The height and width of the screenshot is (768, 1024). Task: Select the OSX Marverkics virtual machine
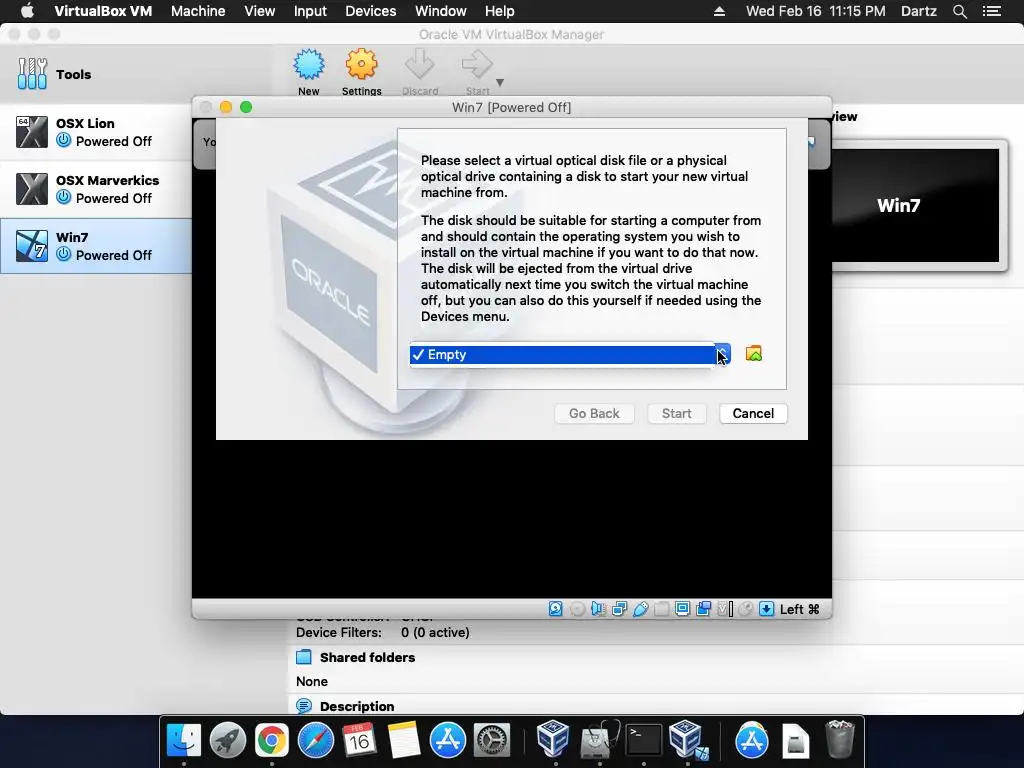(96, 189)
